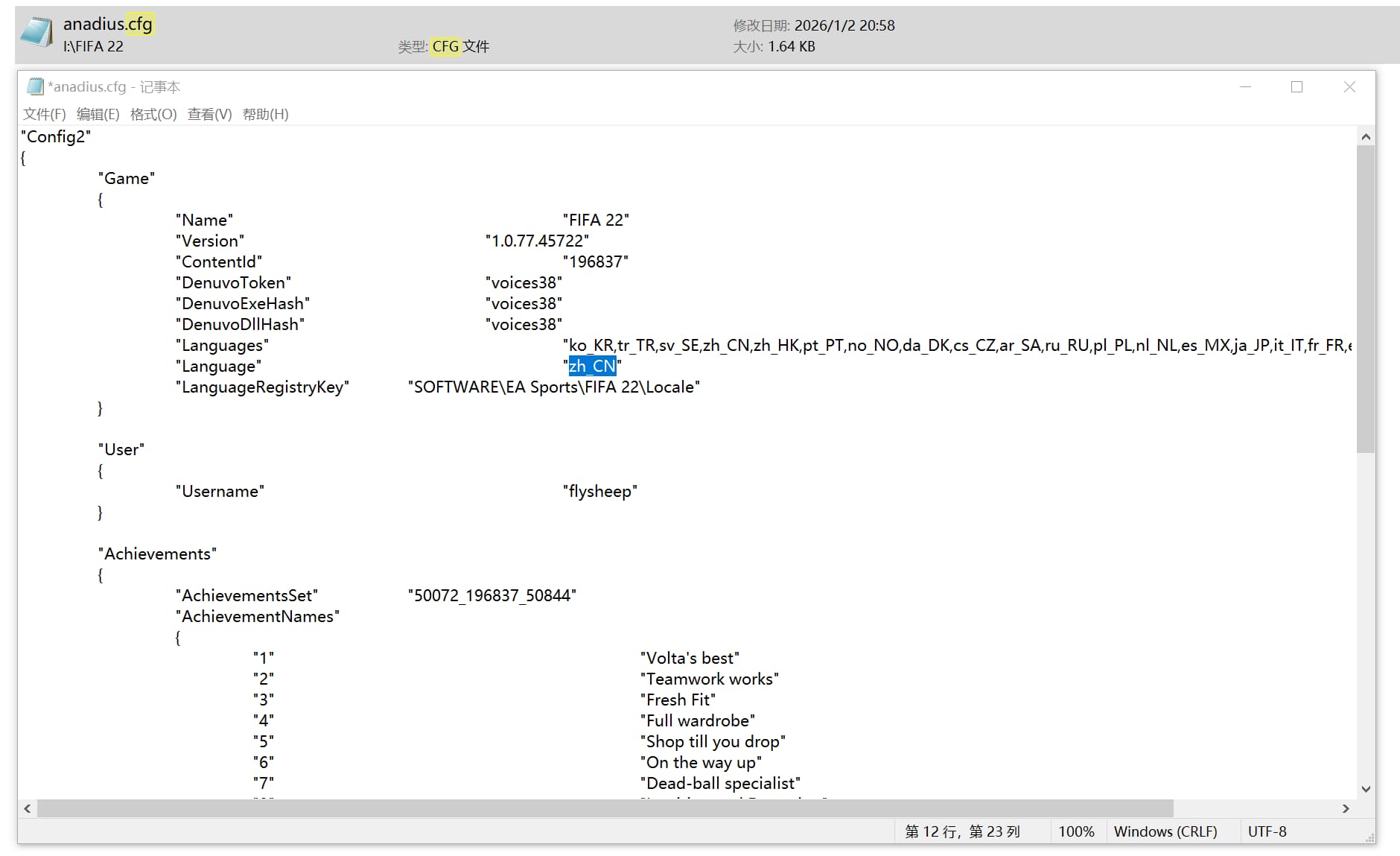Click the "FIFA 22" name value

pyautogui.click(x=596, y=220)
